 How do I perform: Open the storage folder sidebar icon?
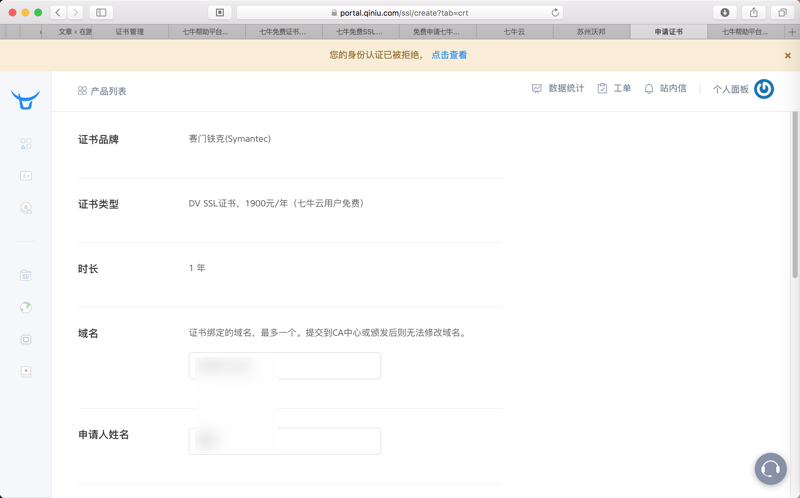(x=26, y=276)
